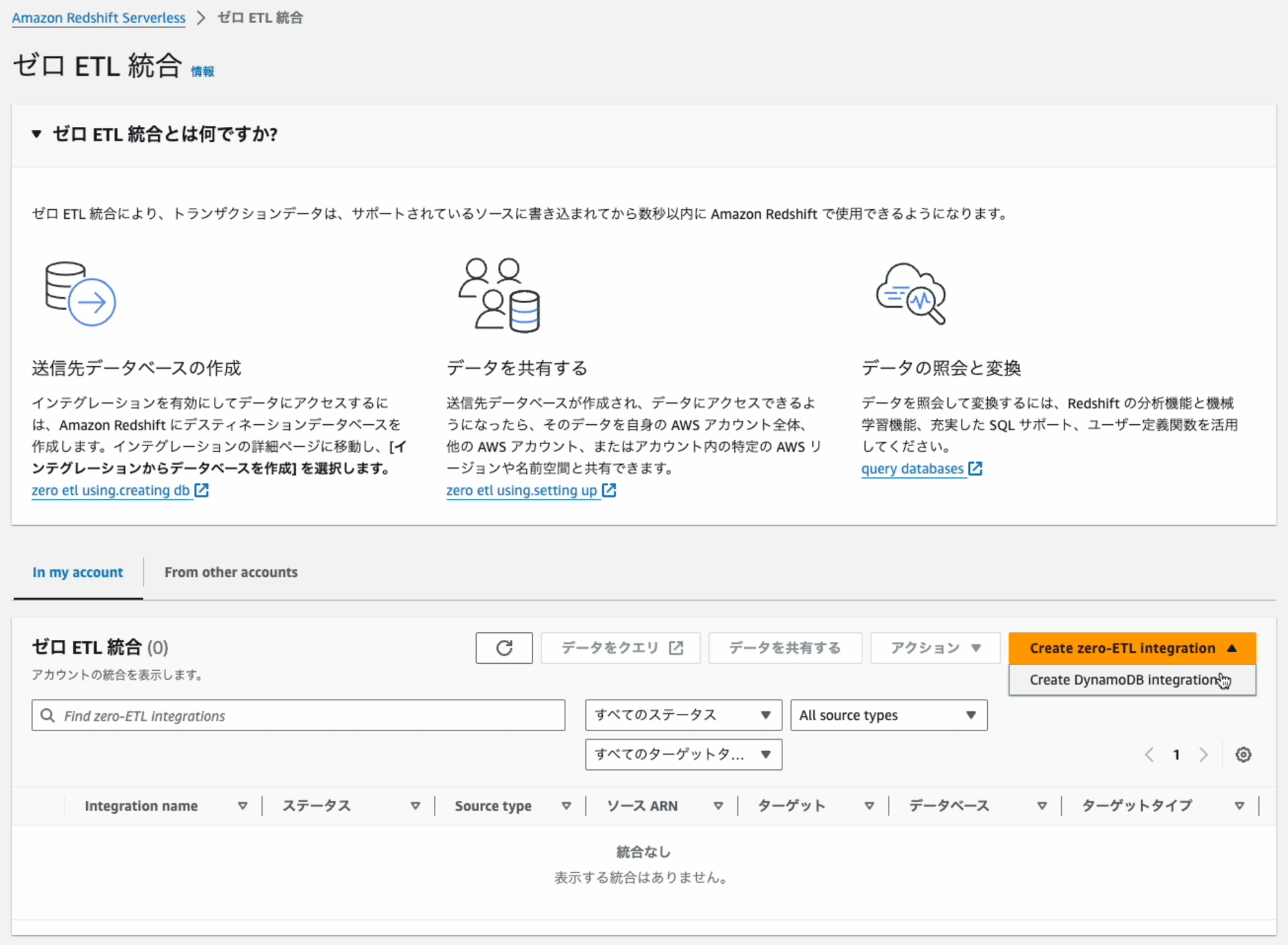Click the share data people icon
Image resolution: width=1288 pixels, height=945 pixels.
500,295
